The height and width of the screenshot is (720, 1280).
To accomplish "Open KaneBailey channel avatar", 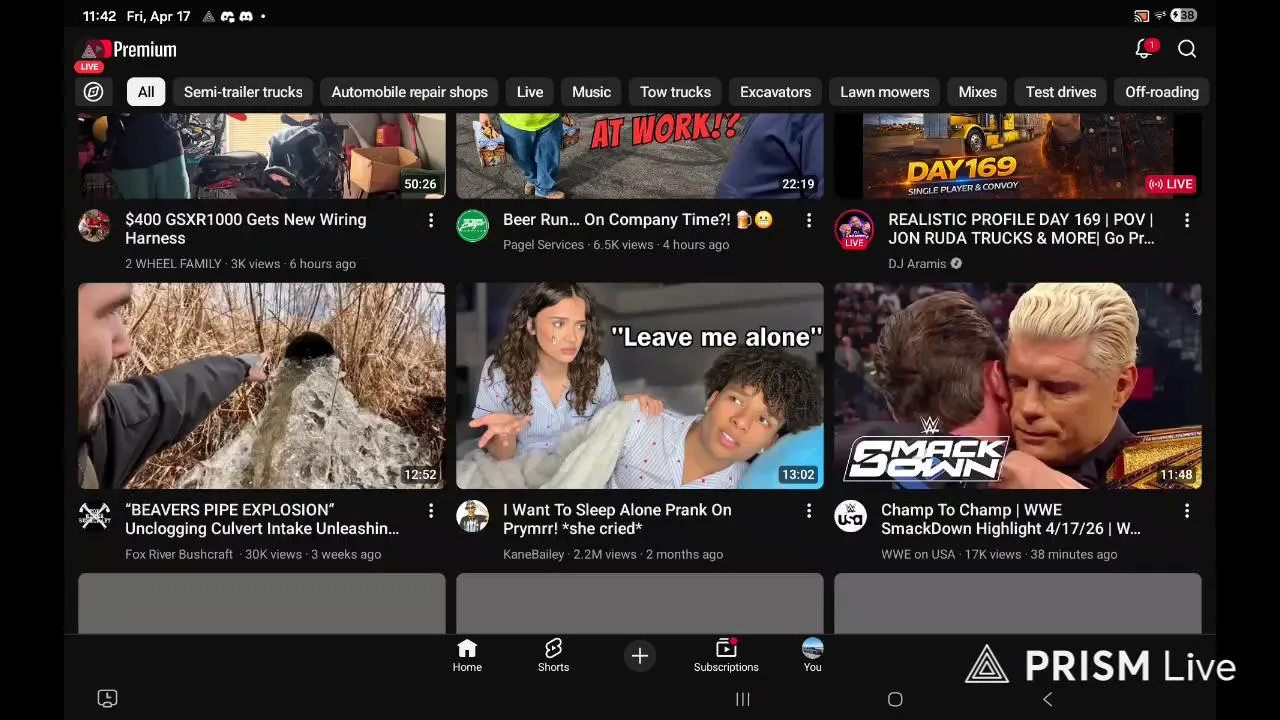I will [472, 516].
